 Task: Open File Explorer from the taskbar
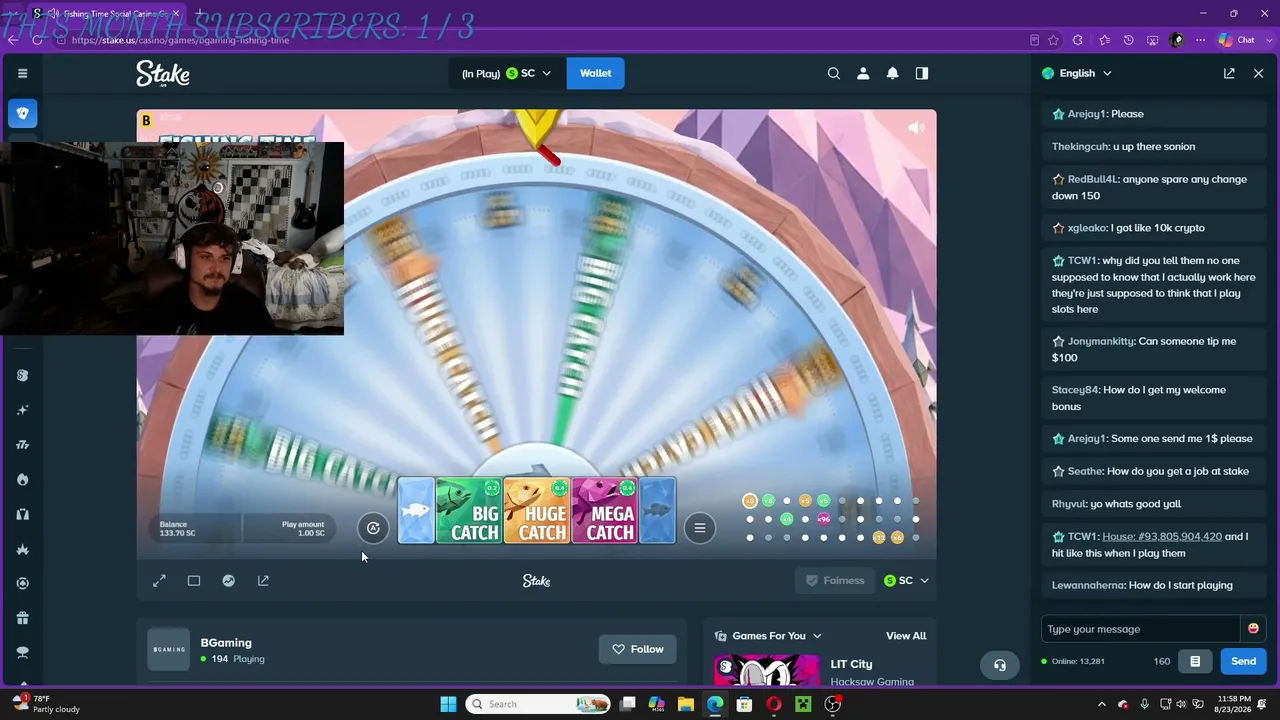(x=686, y=704)
